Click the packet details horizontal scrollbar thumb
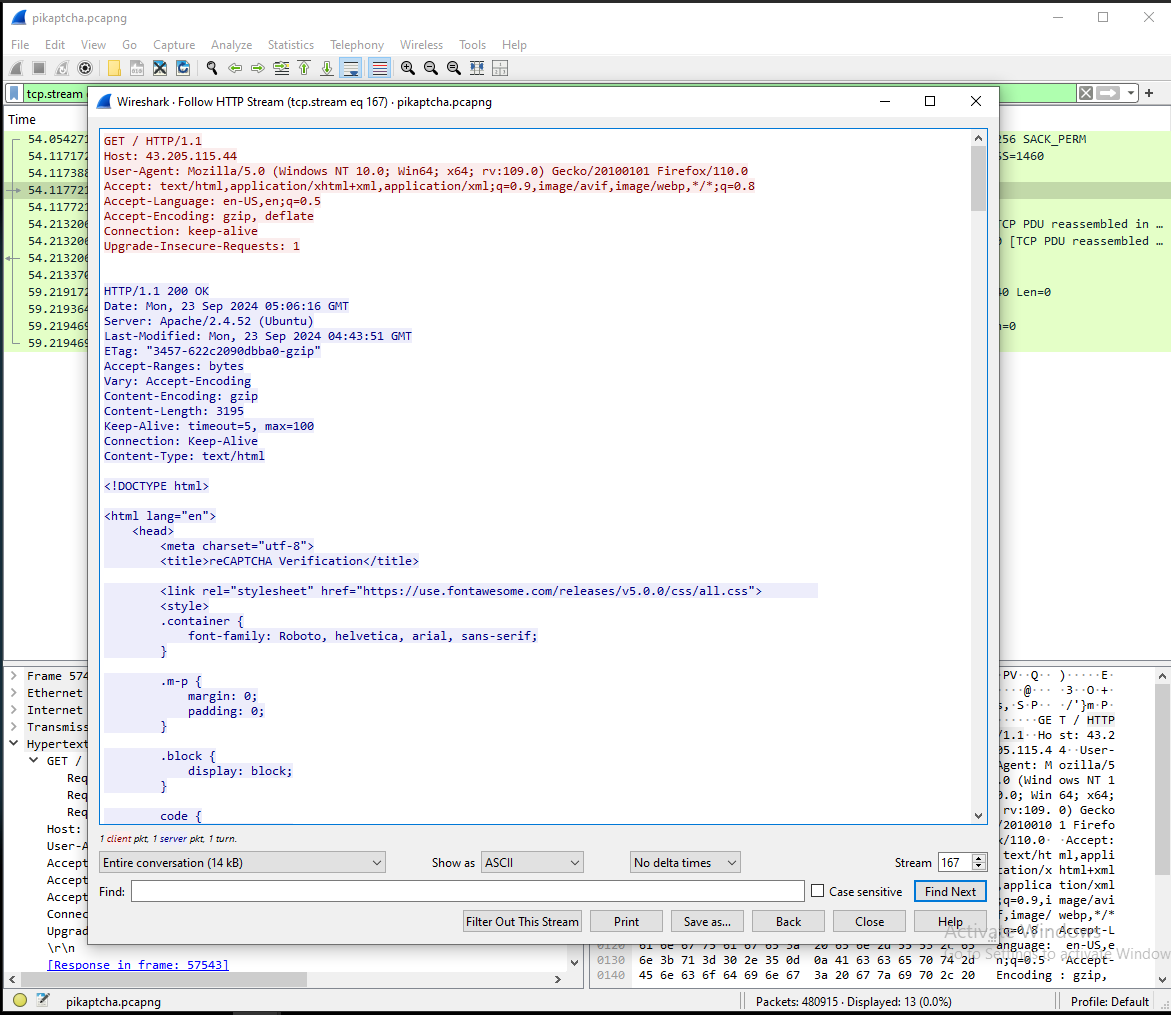Viewport: 1171px width, 1015px height. click(164, 978)
